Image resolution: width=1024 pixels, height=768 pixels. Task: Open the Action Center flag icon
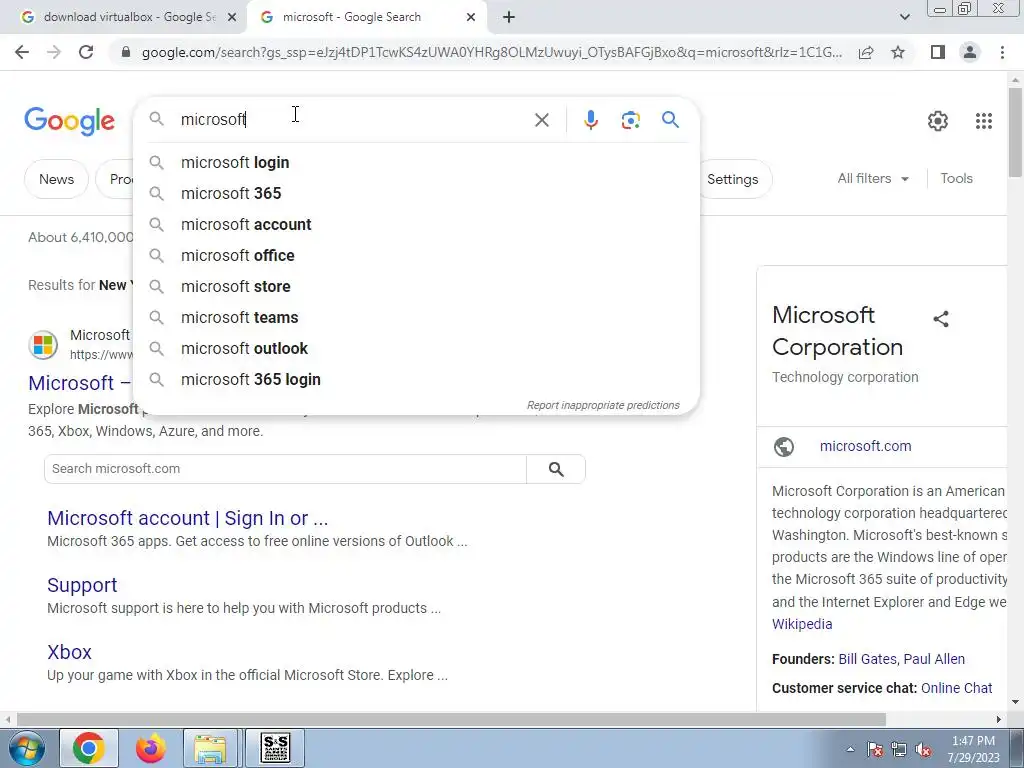pyautogui.click(x=875, y=749)
